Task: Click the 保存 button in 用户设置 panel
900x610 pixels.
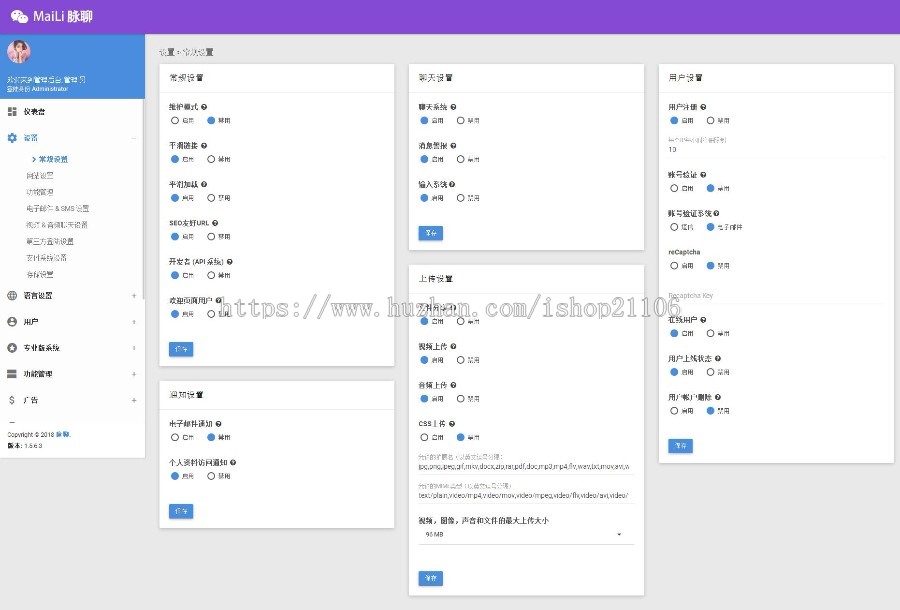Action: (x=679, y=446)
